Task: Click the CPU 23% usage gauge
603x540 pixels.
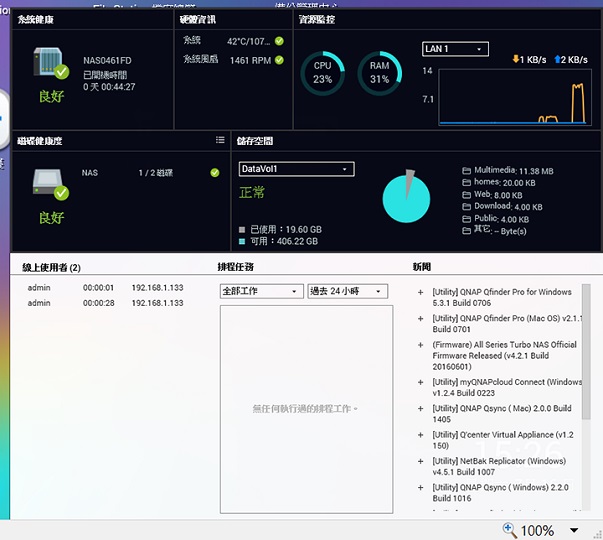Action: tap(322, 73)
